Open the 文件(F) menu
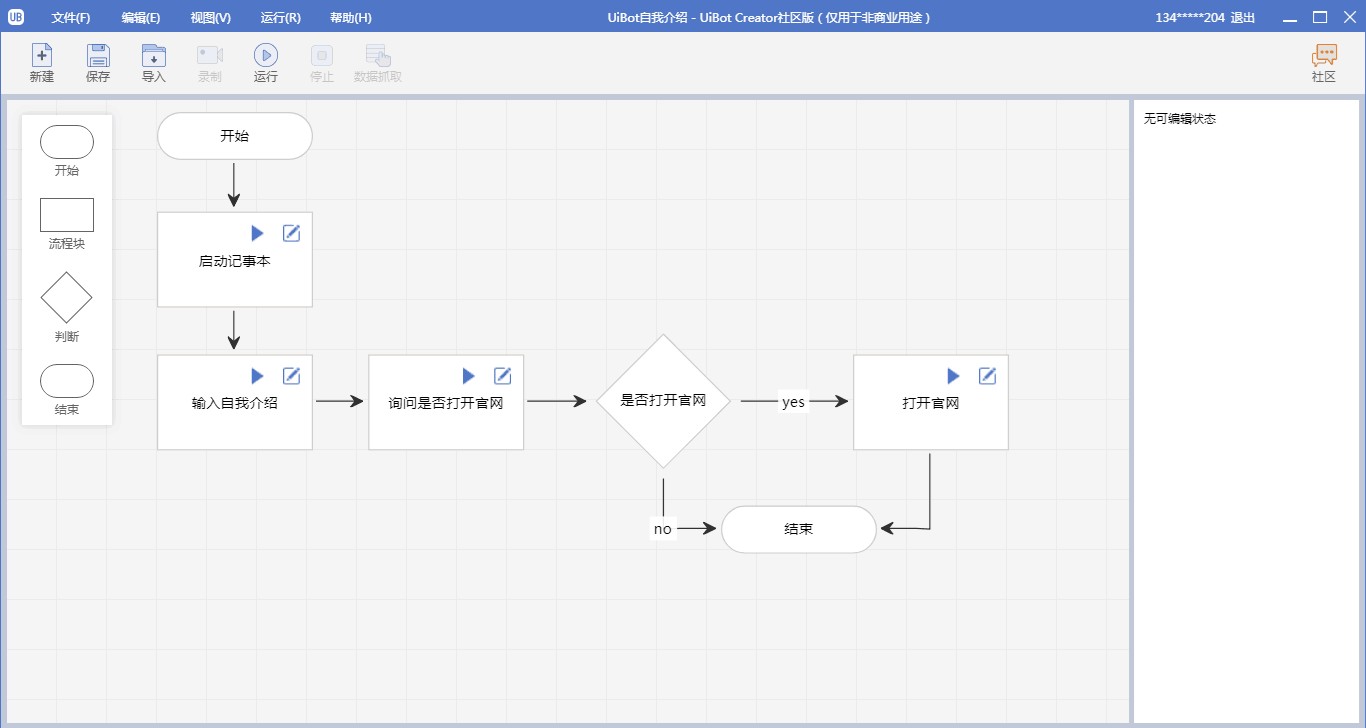Screen dimensions: 1366x728 tap(71, 18)
